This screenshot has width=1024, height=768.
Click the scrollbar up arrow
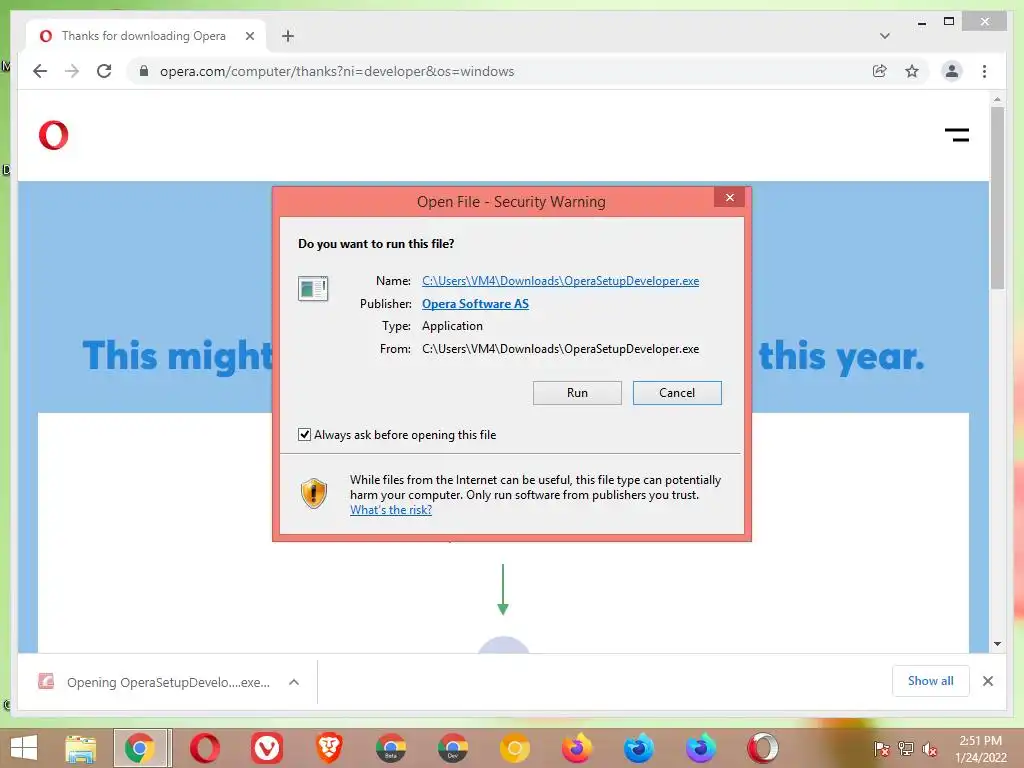click(x=997, y=99)
